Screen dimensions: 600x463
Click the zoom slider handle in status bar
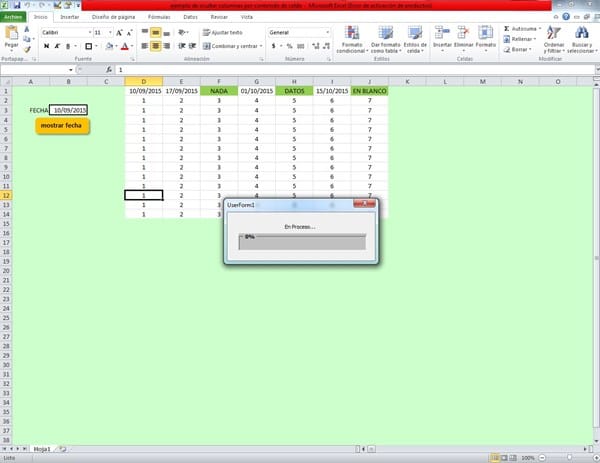point(569,458)
